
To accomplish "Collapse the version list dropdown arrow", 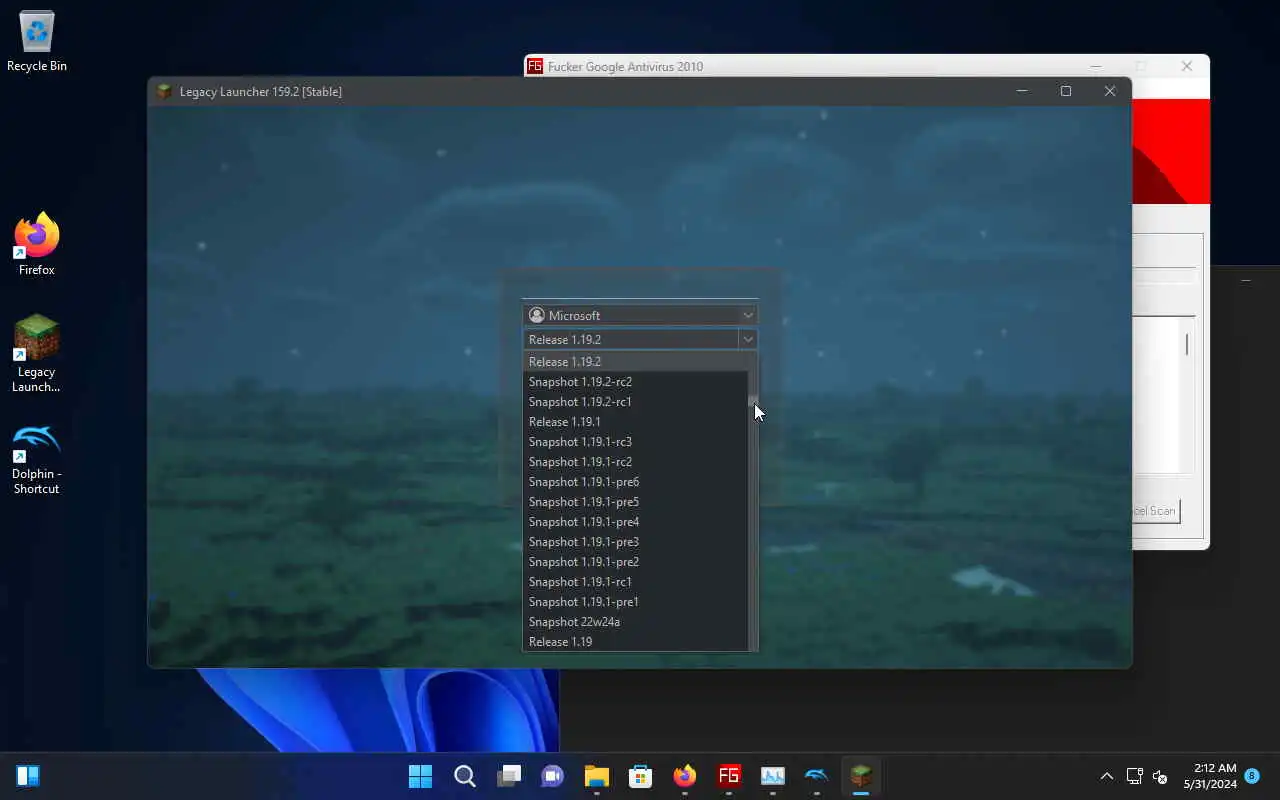I will [748, 339].
